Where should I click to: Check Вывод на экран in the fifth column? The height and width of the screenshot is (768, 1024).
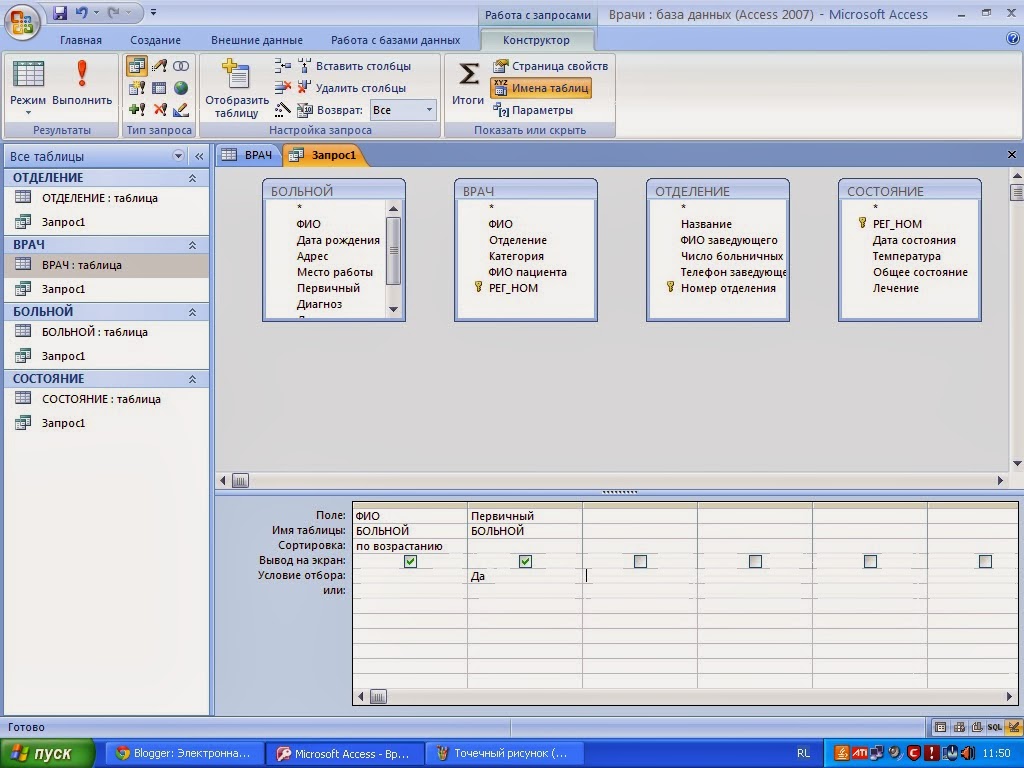pyautogui.click(x=870, y=561)
